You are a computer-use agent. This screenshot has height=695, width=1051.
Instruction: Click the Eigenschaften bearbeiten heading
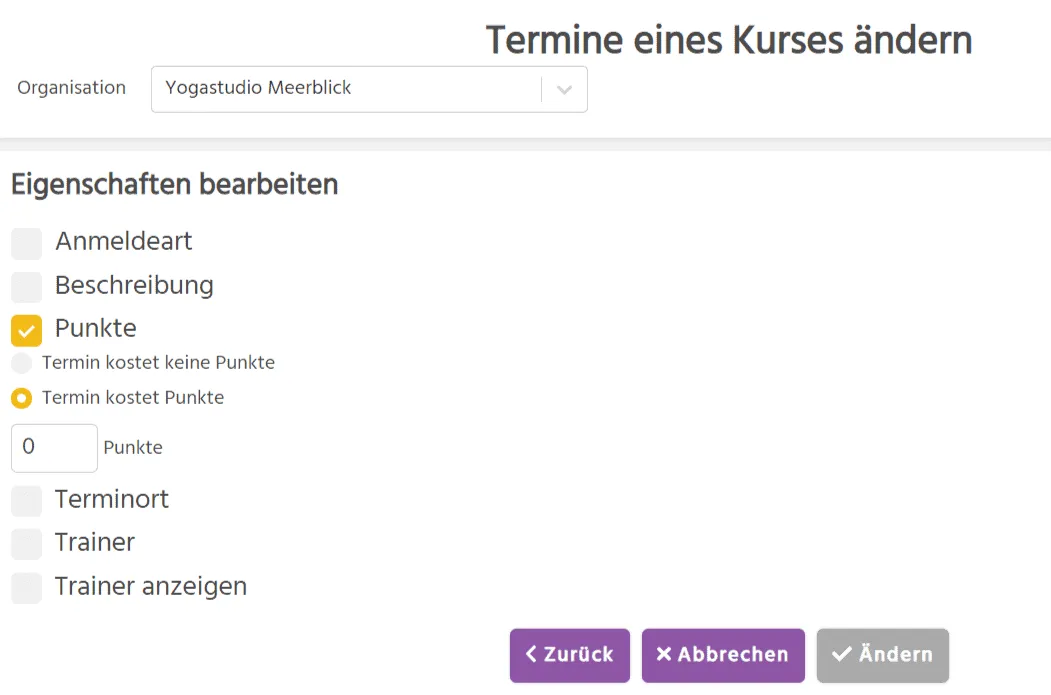[174, 184]
